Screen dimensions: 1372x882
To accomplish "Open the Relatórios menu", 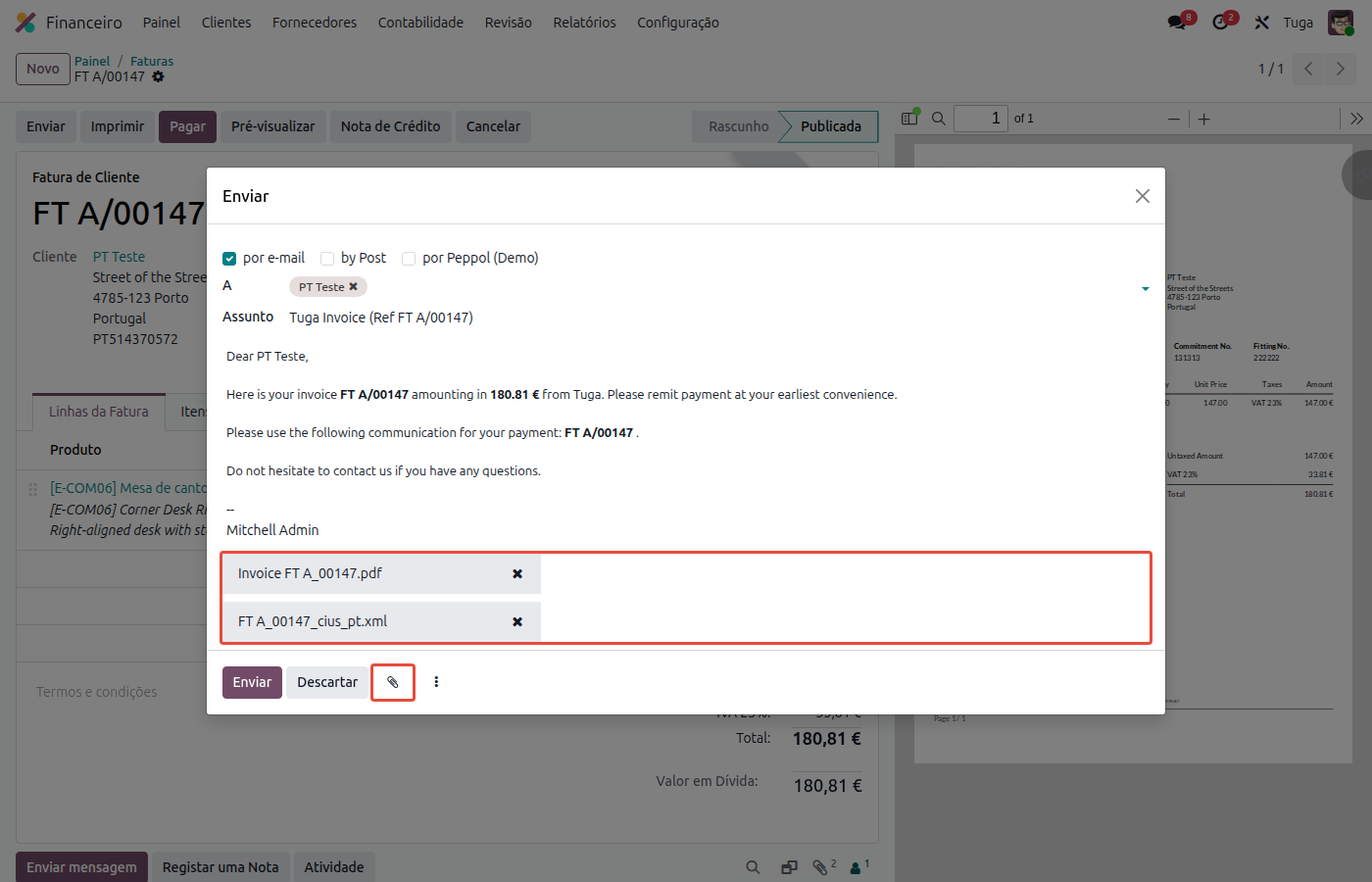I will [x=585, y=23].
